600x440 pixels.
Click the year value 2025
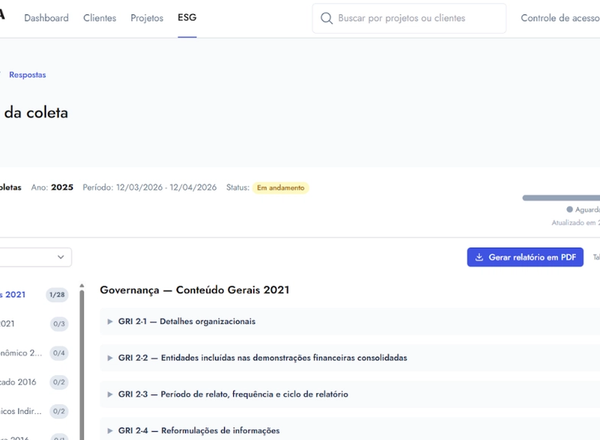click(x=62, y=187)
